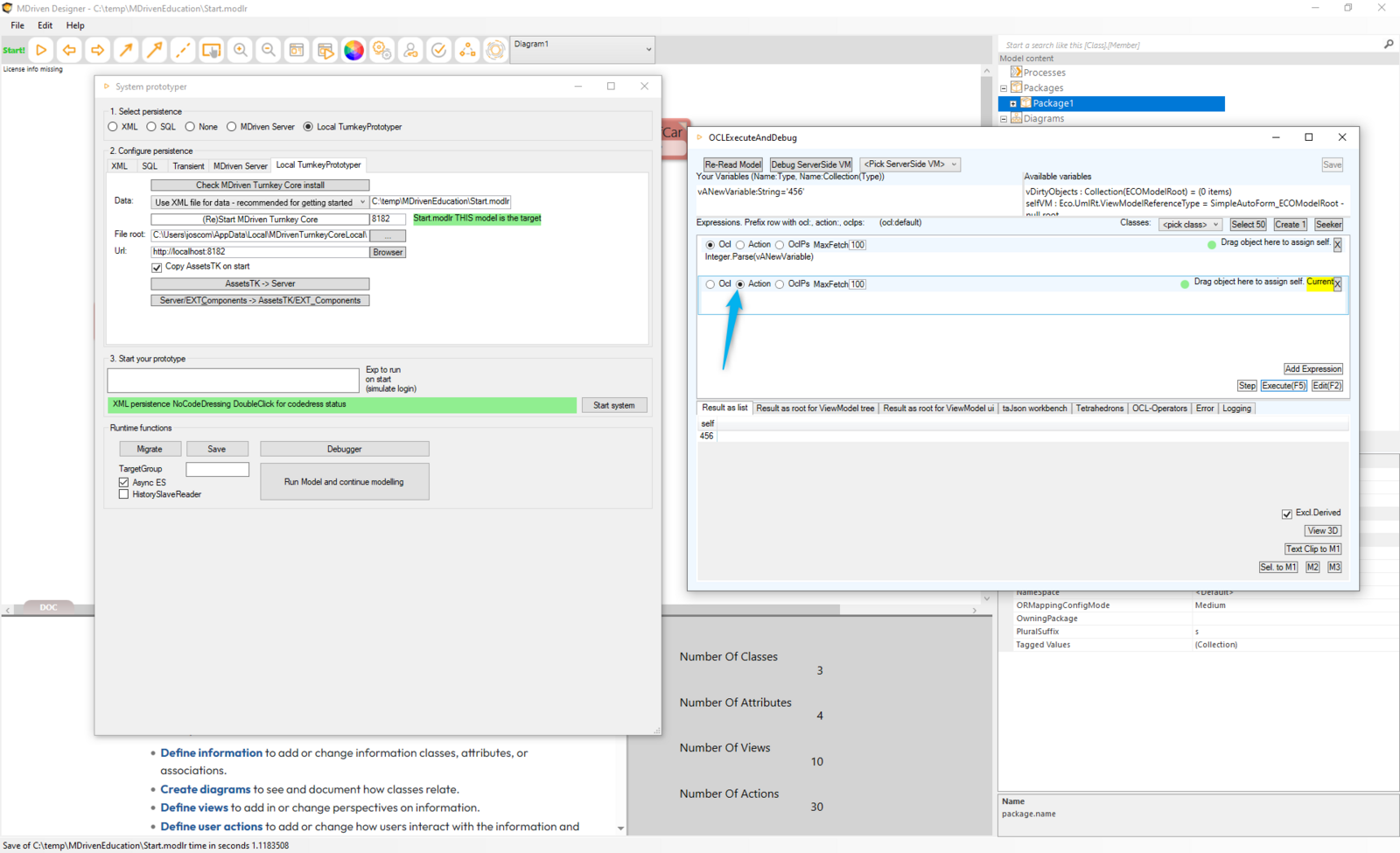
Task: Click the three connected nodes icon
Action: coord(467,50)
